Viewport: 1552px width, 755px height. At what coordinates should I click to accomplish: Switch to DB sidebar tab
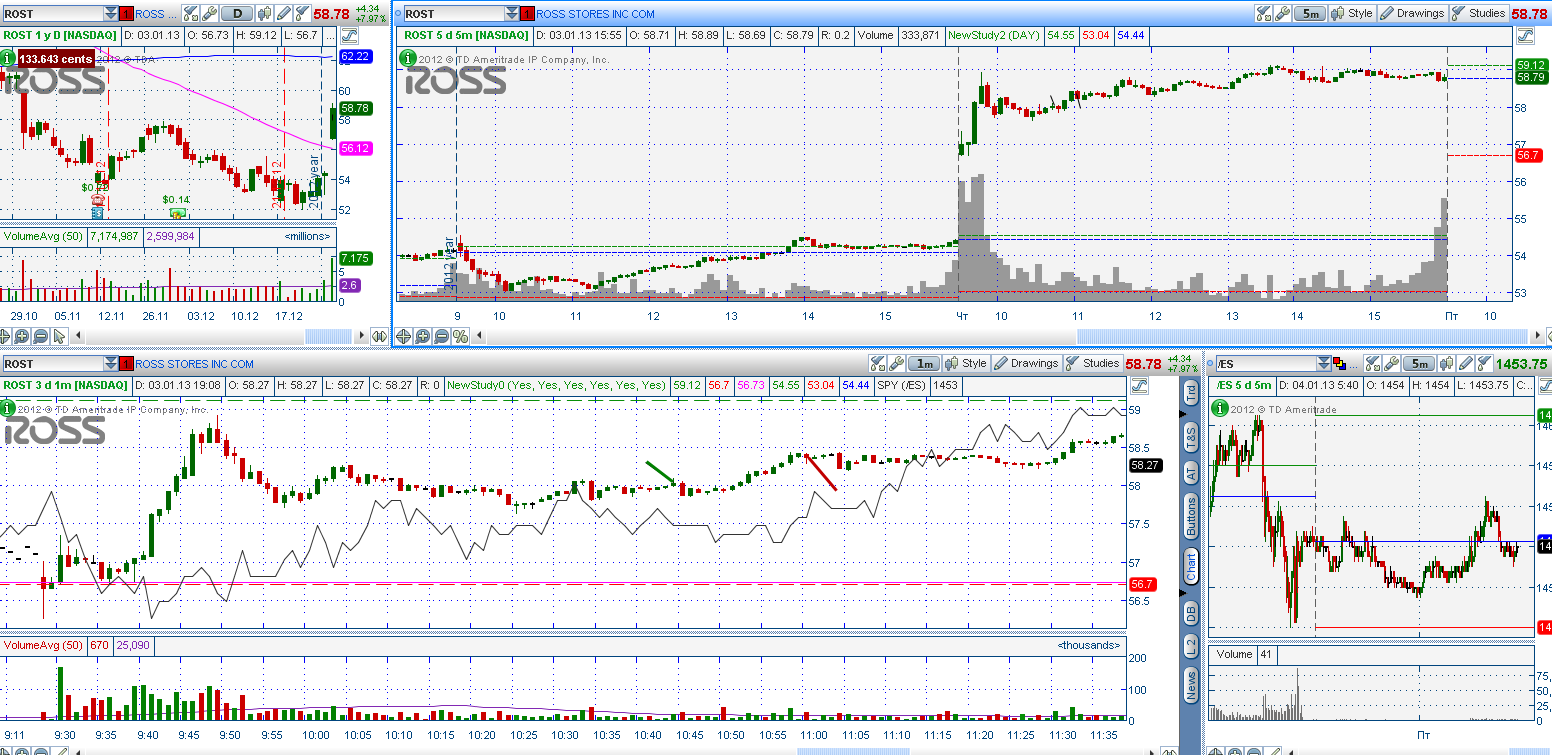click(x=1191, y=613)
